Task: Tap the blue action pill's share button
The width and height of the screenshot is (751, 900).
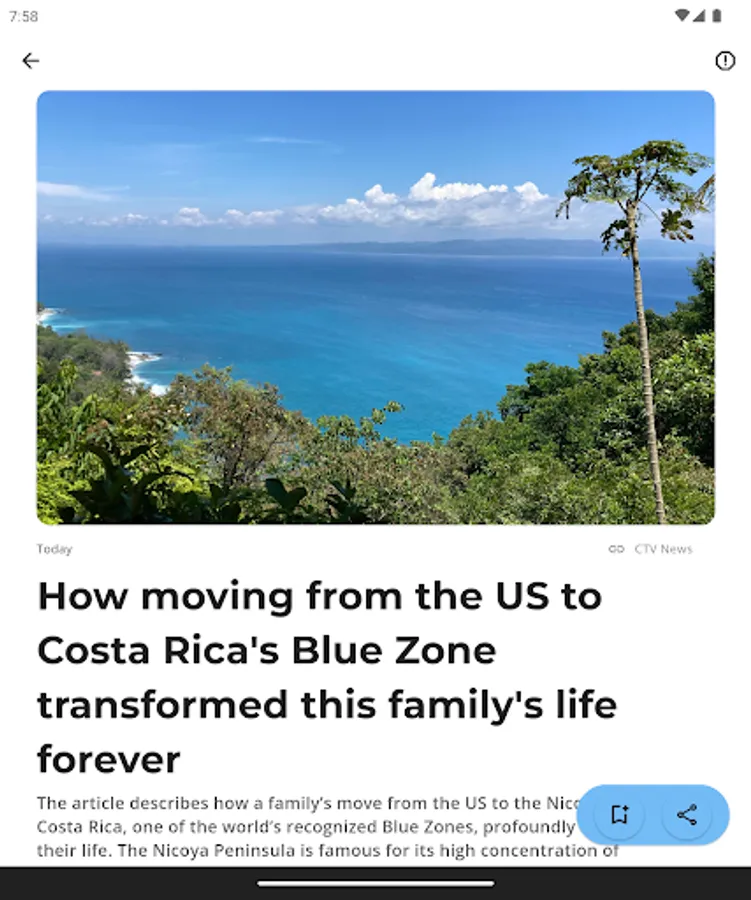Action: pos(688,815)
